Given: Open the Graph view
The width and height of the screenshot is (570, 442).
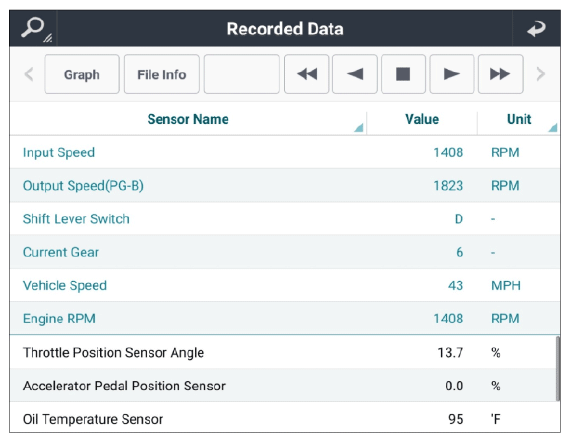Looking at the screenshot, I should click(x=82, y=74).
